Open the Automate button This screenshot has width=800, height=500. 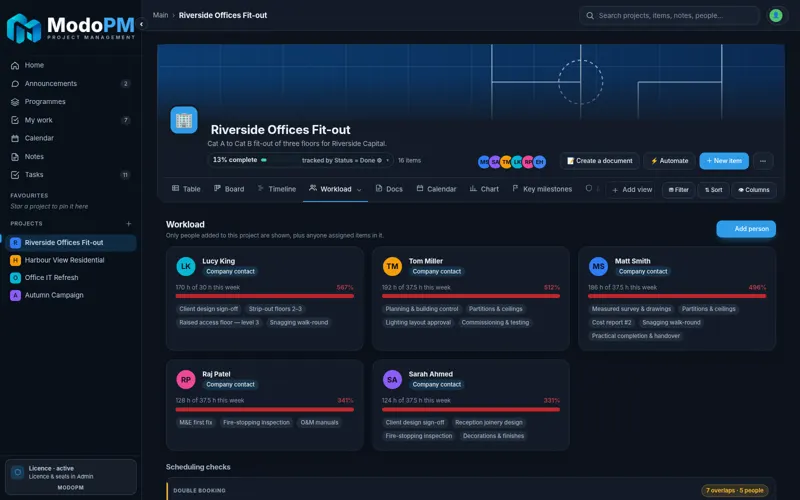click(x=669, y=161)
